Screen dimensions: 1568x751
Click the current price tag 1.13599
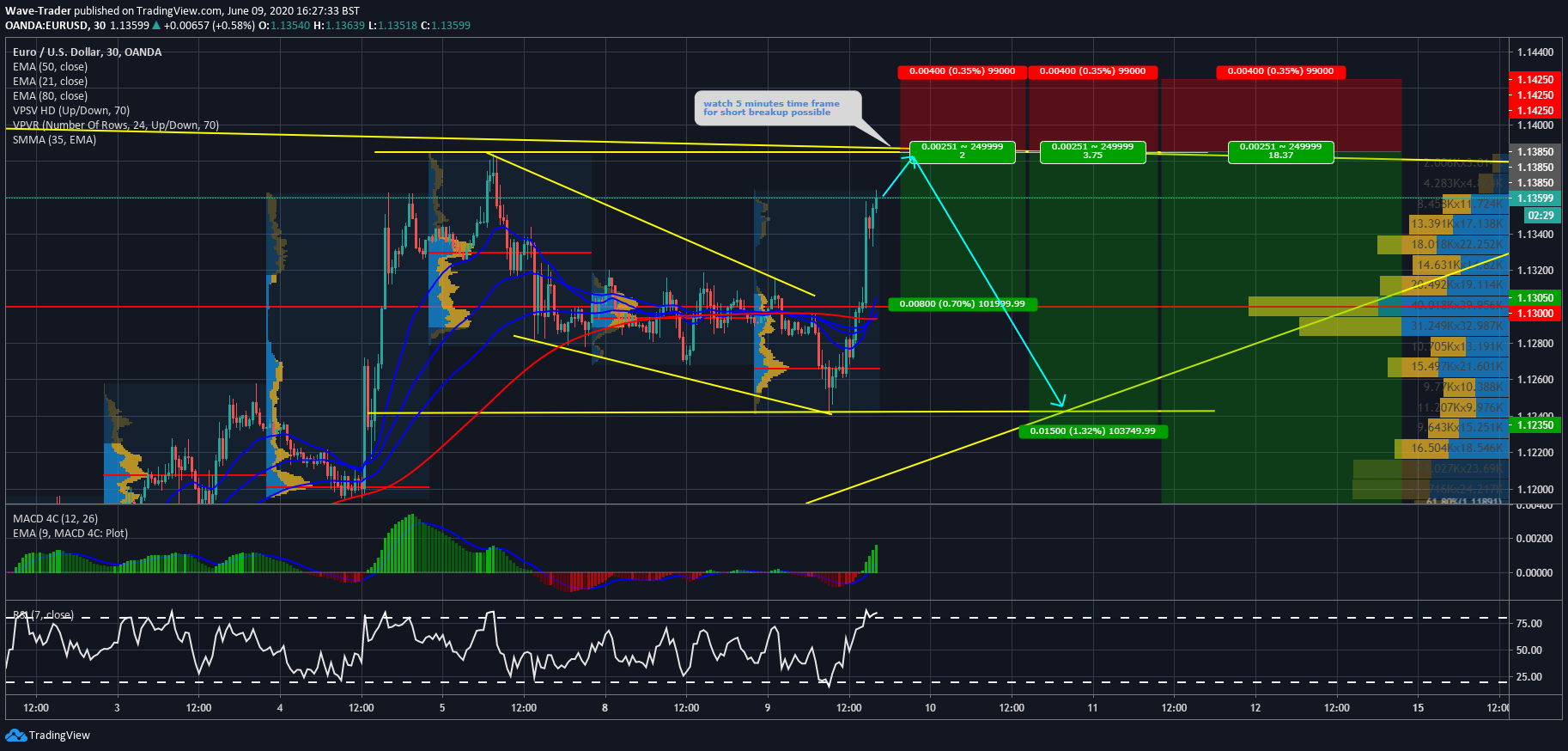1535,198
